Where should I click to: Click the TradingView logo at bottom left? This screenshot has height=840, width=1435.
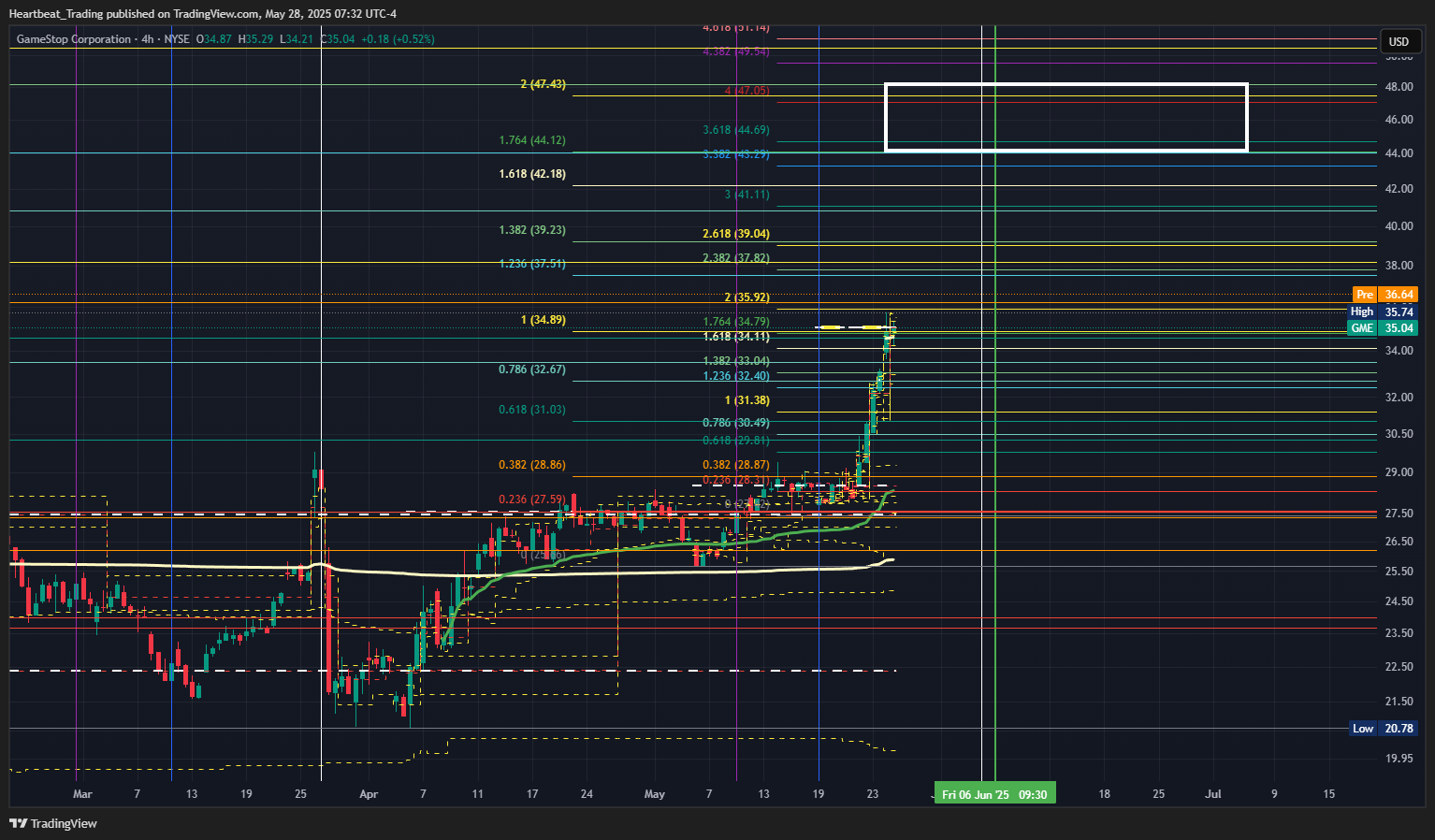(53, 823)
